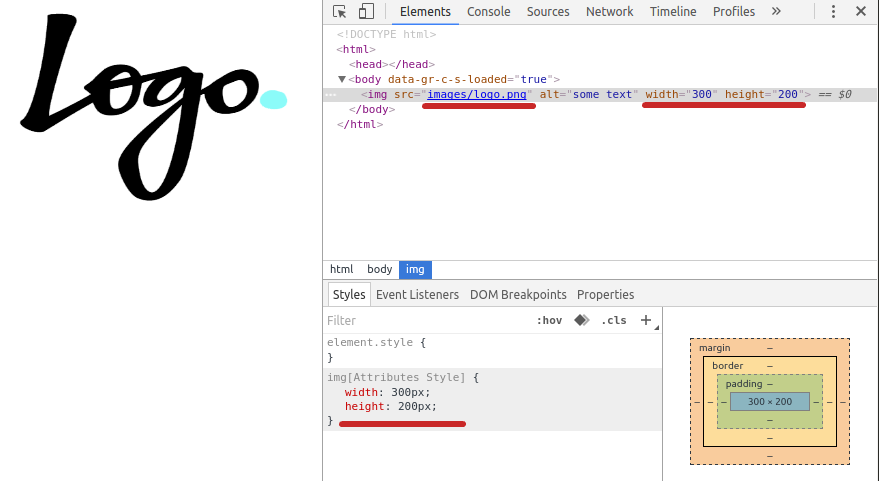Show more DevTools tabs chevron

(776, 11)
